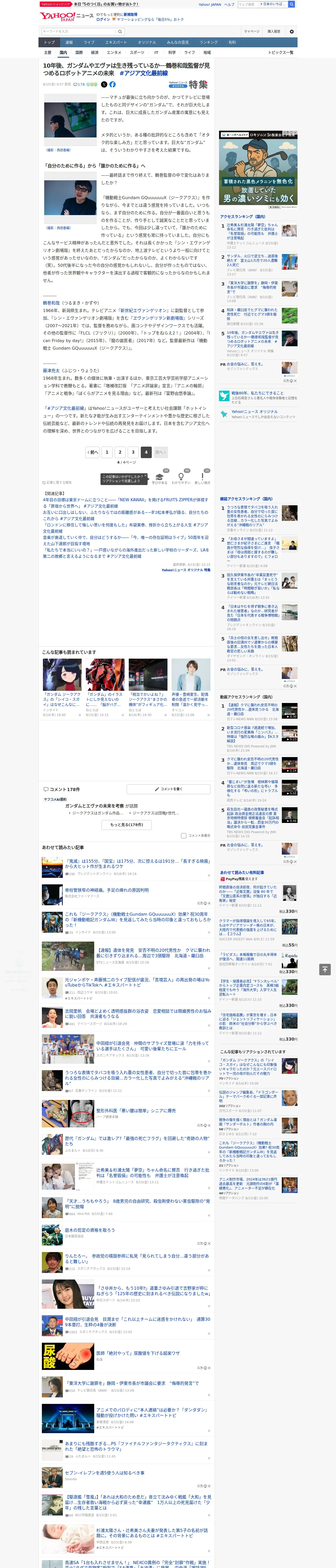Open the エキスパート tab
The image size is (336, 1568).
click(116, 42)
